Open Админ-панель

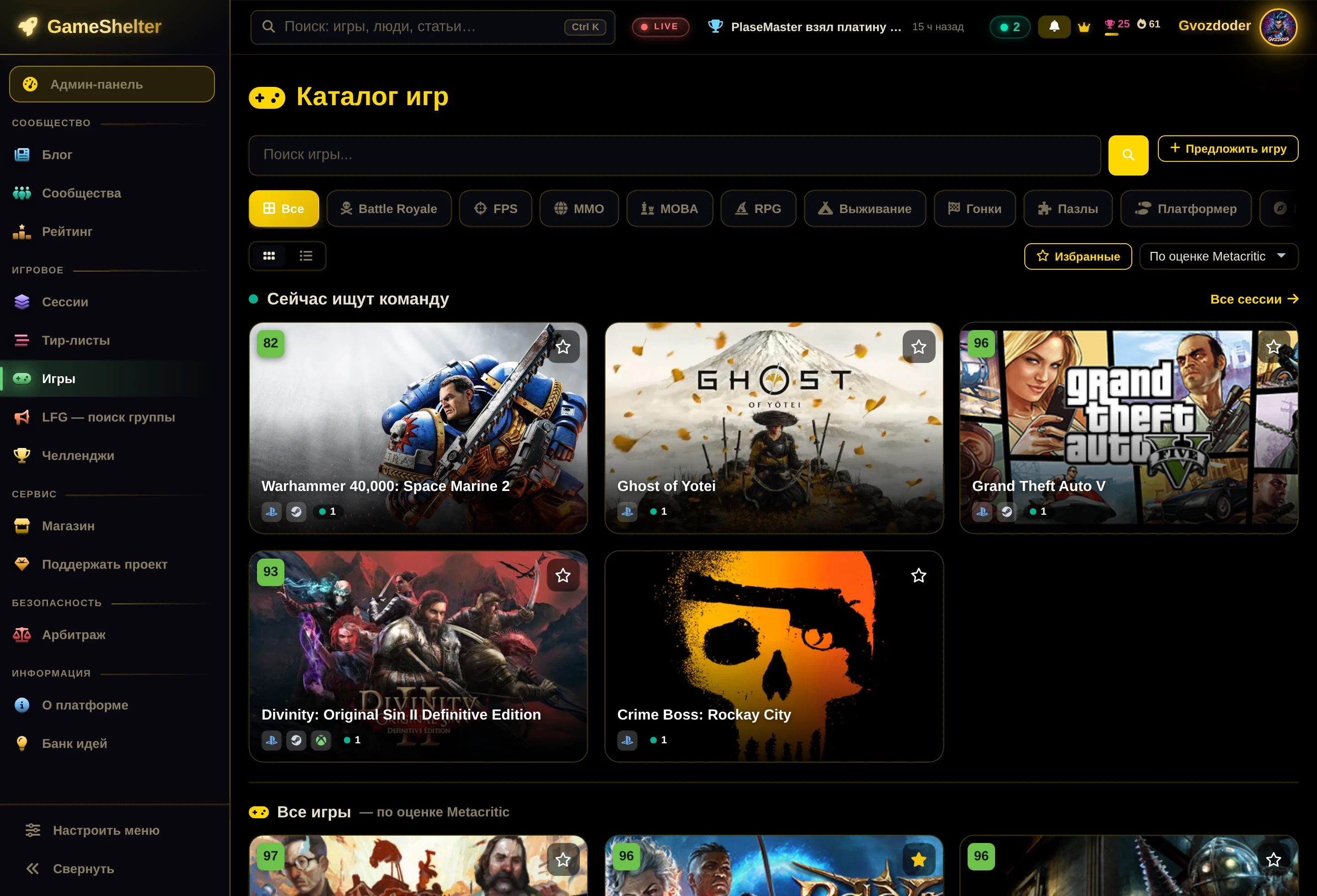(x=112, y=85)
